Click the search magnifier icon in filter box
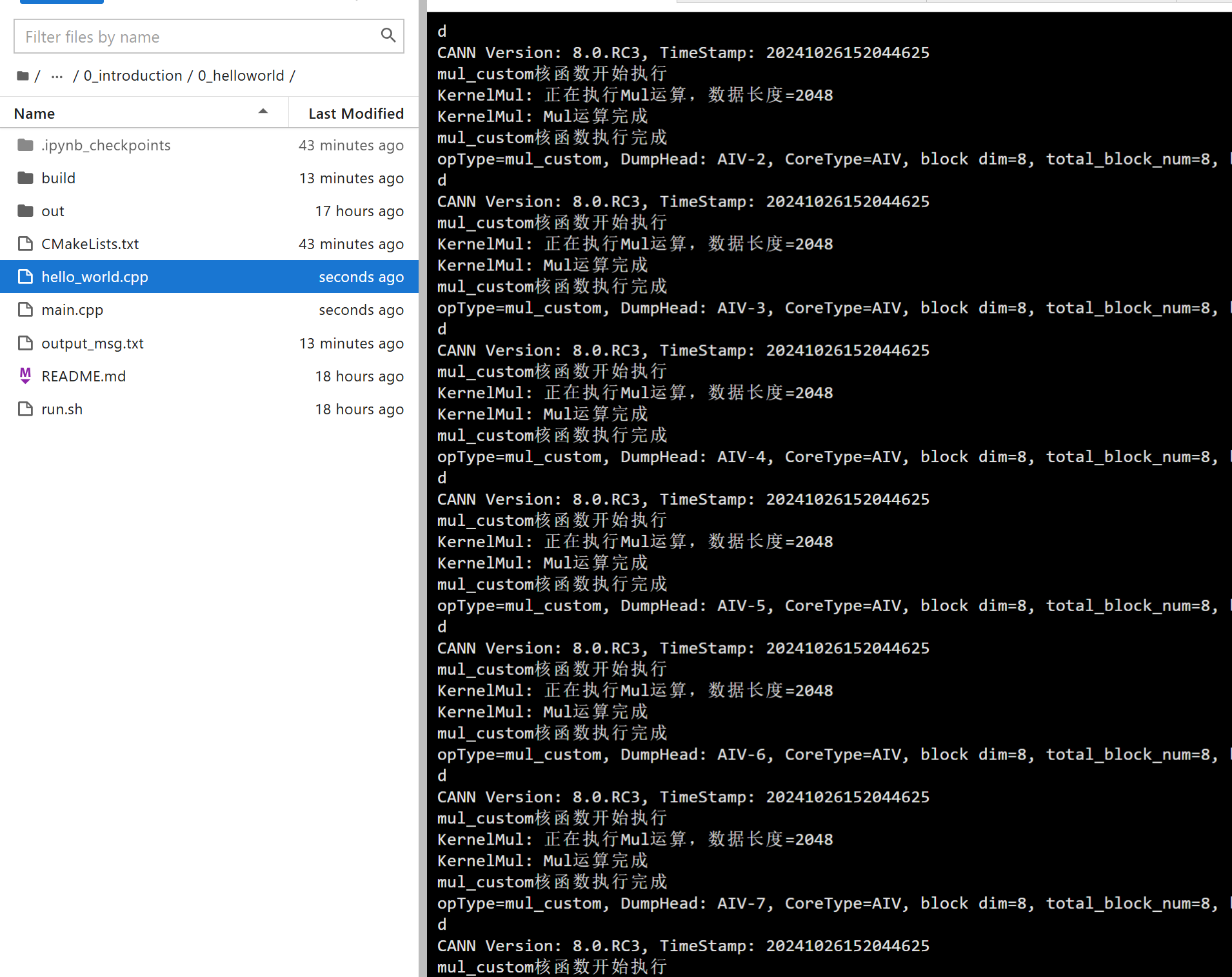The image size is (1232, 977). tap(388, 35)
